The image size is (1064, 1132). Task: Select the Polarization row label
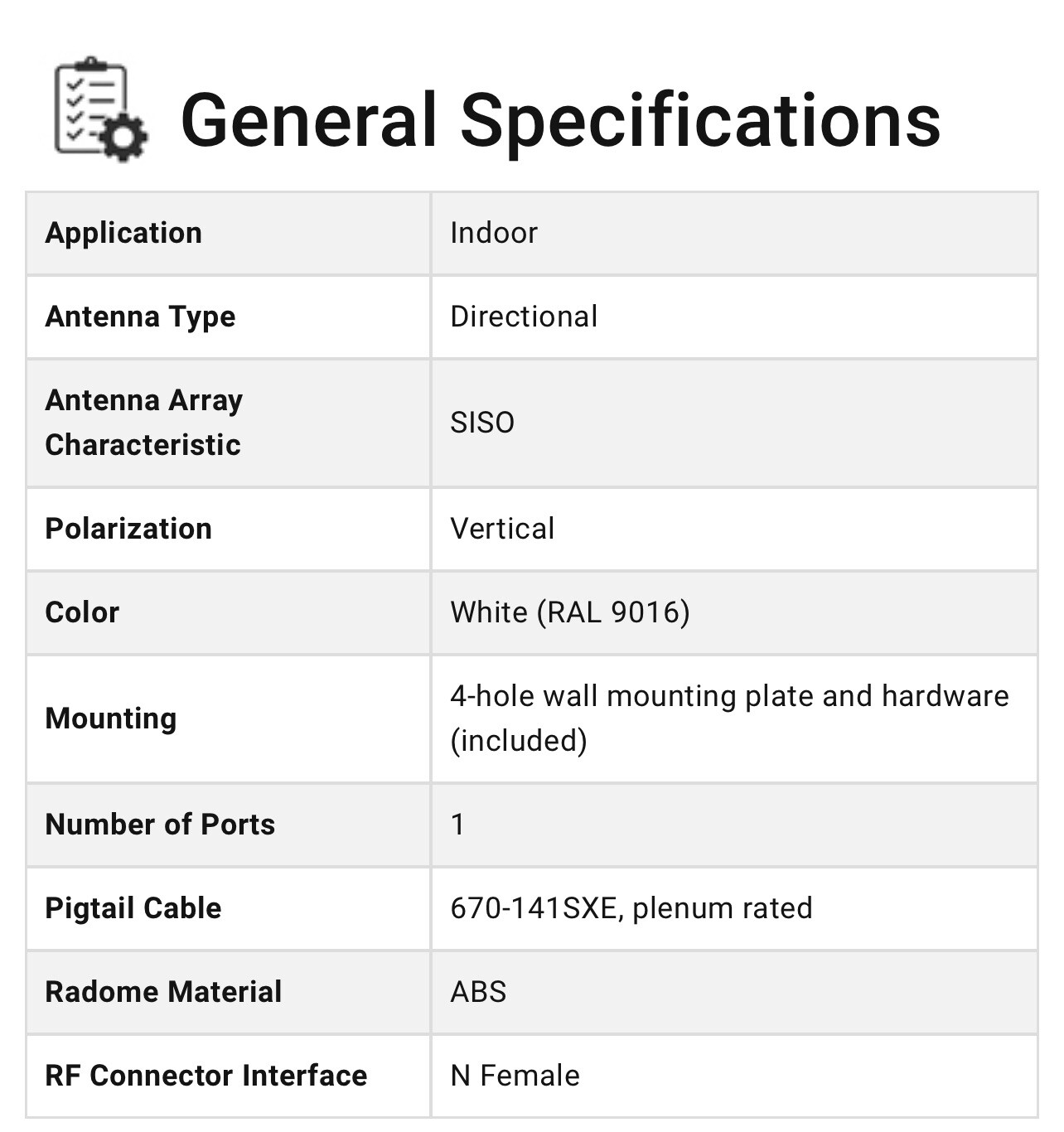pos(128,529)
